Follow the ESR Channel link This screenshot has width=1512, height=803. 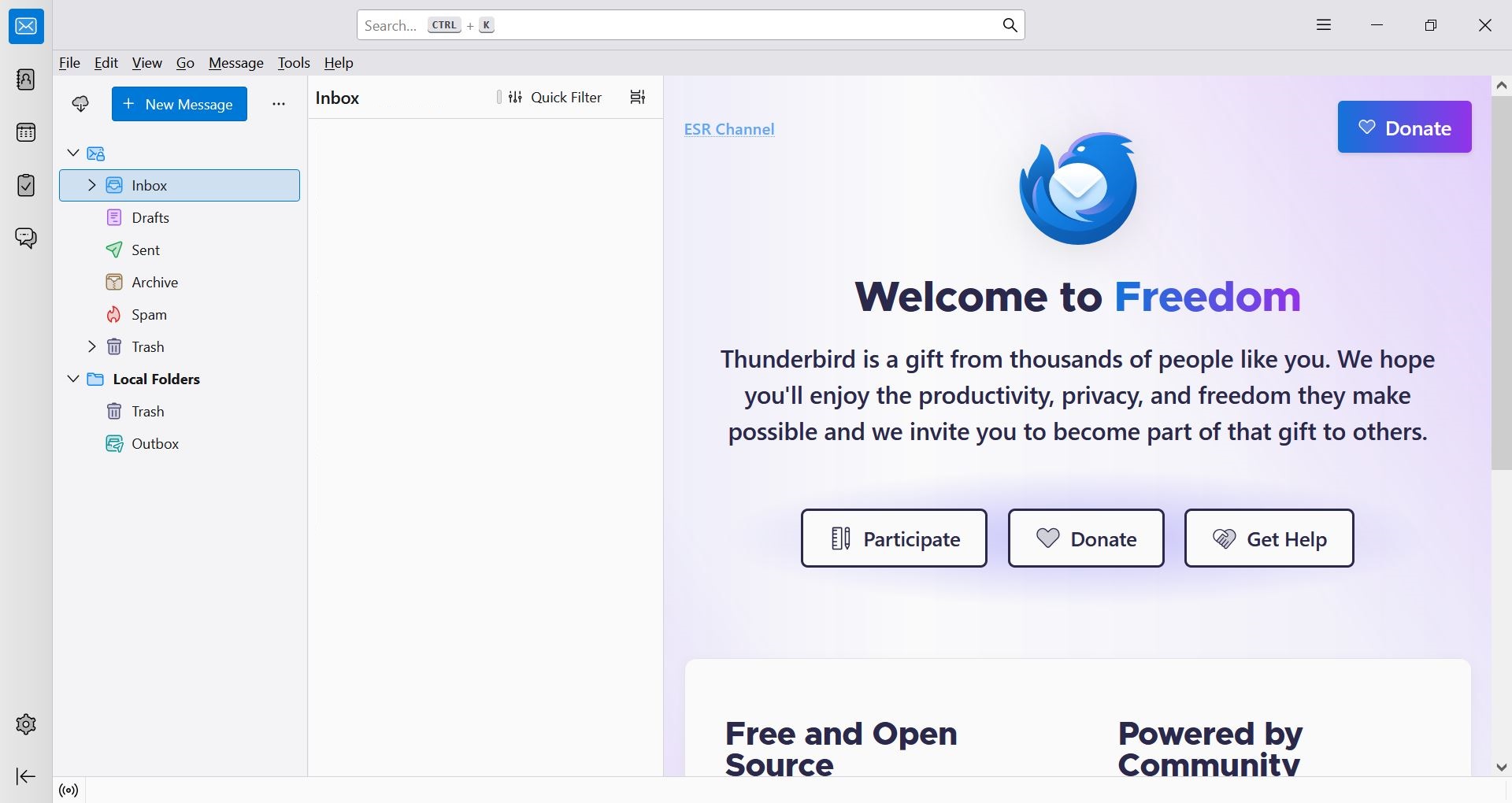[x=729, y=129]
